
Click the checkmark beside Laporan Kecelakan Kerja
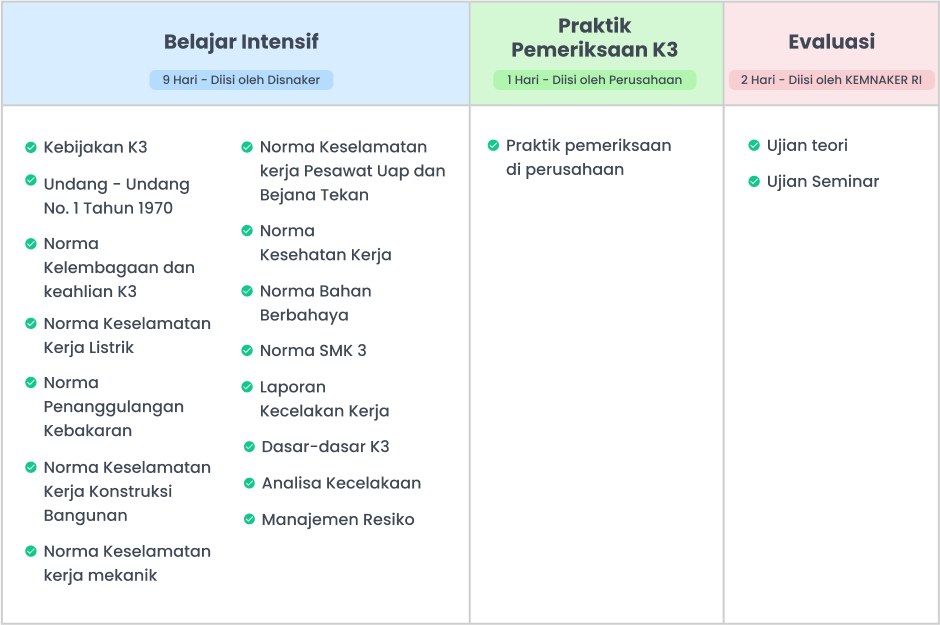[247, 387]
